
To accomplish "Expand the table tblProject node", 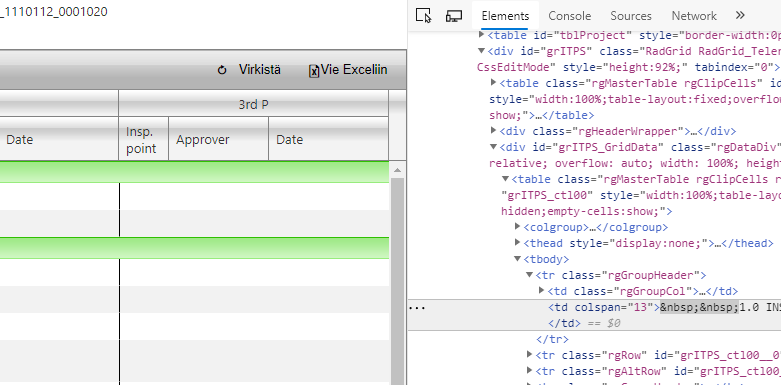I will pyautogui.click(x=481, y=34).
